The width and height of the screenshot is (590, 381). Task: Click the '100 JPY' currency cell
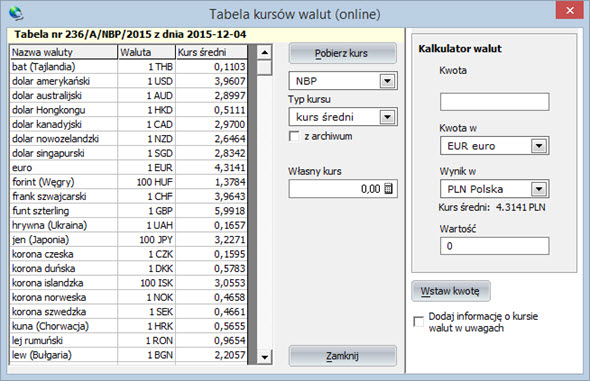coord(146,240)
